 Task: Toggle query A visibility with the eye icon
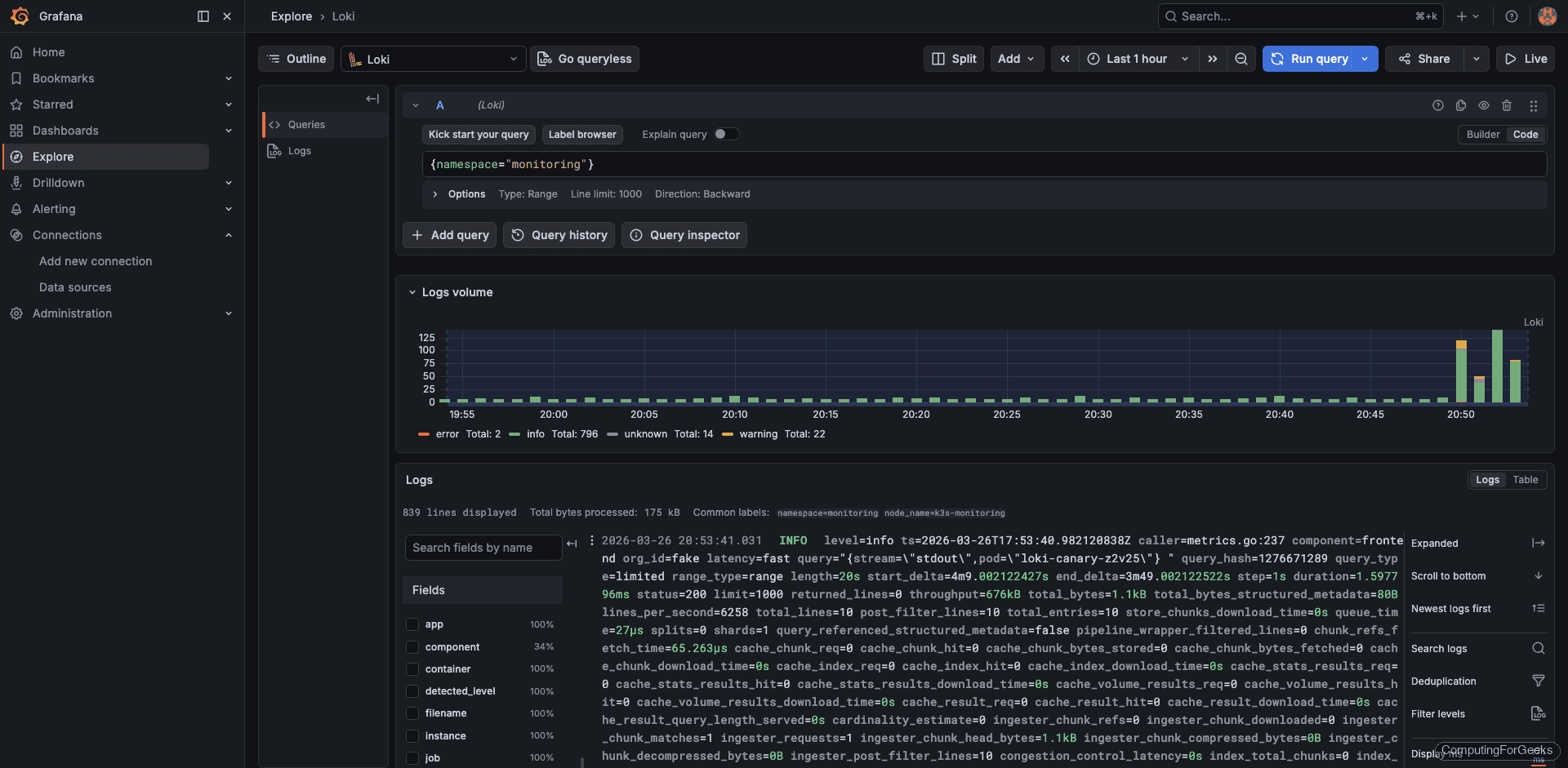click(1484, 105)
